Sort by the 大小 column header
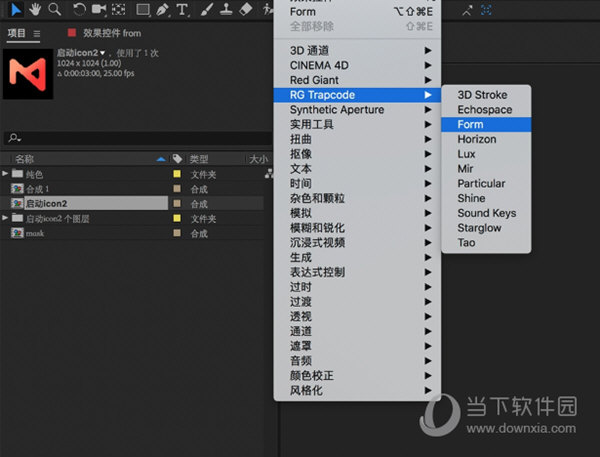600x457 pixels. click(258, 159)
